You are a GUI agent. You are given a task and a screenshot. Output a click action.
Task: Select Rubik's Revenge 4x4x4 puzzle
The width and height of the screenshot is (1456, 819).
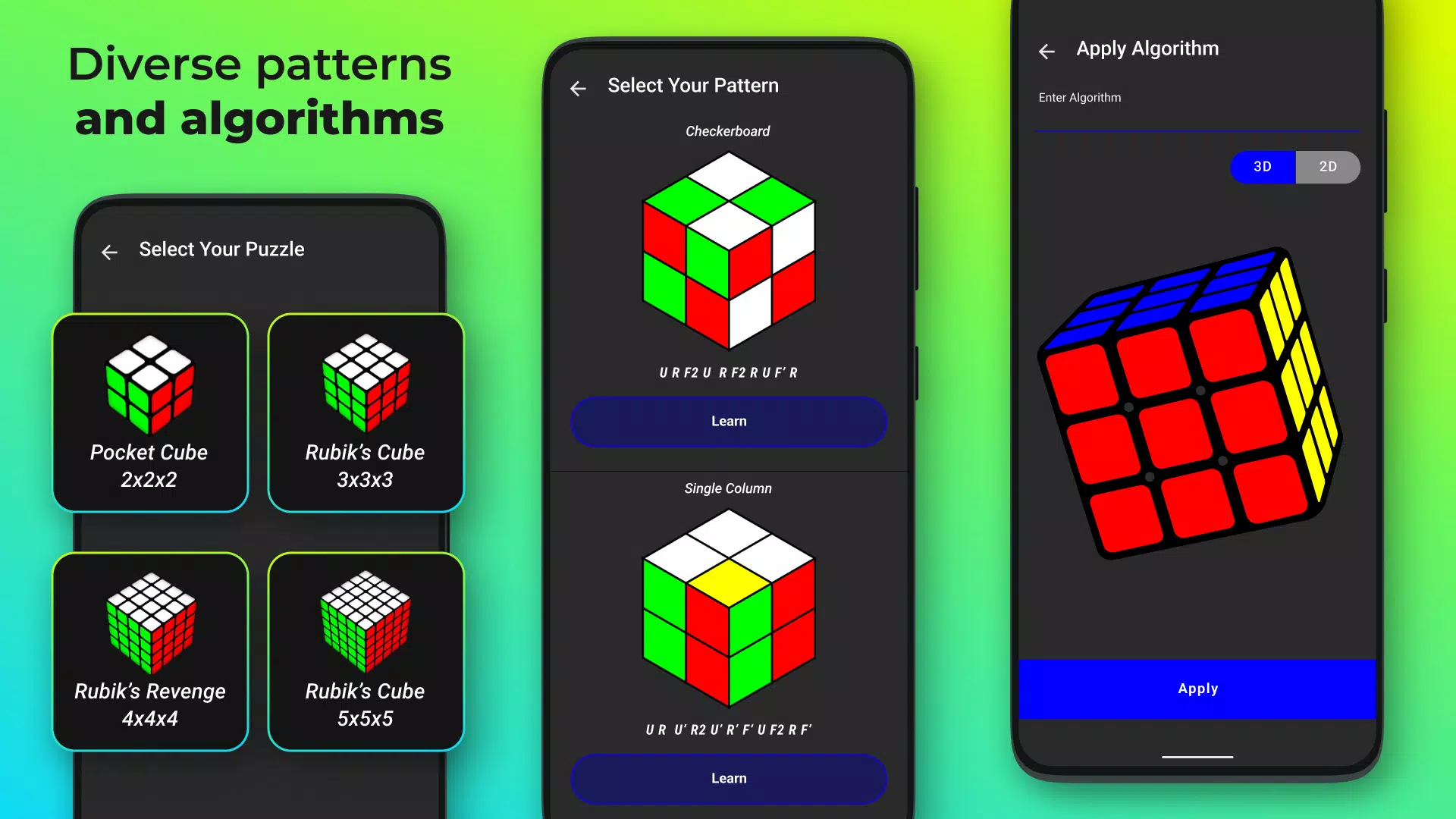150,650
